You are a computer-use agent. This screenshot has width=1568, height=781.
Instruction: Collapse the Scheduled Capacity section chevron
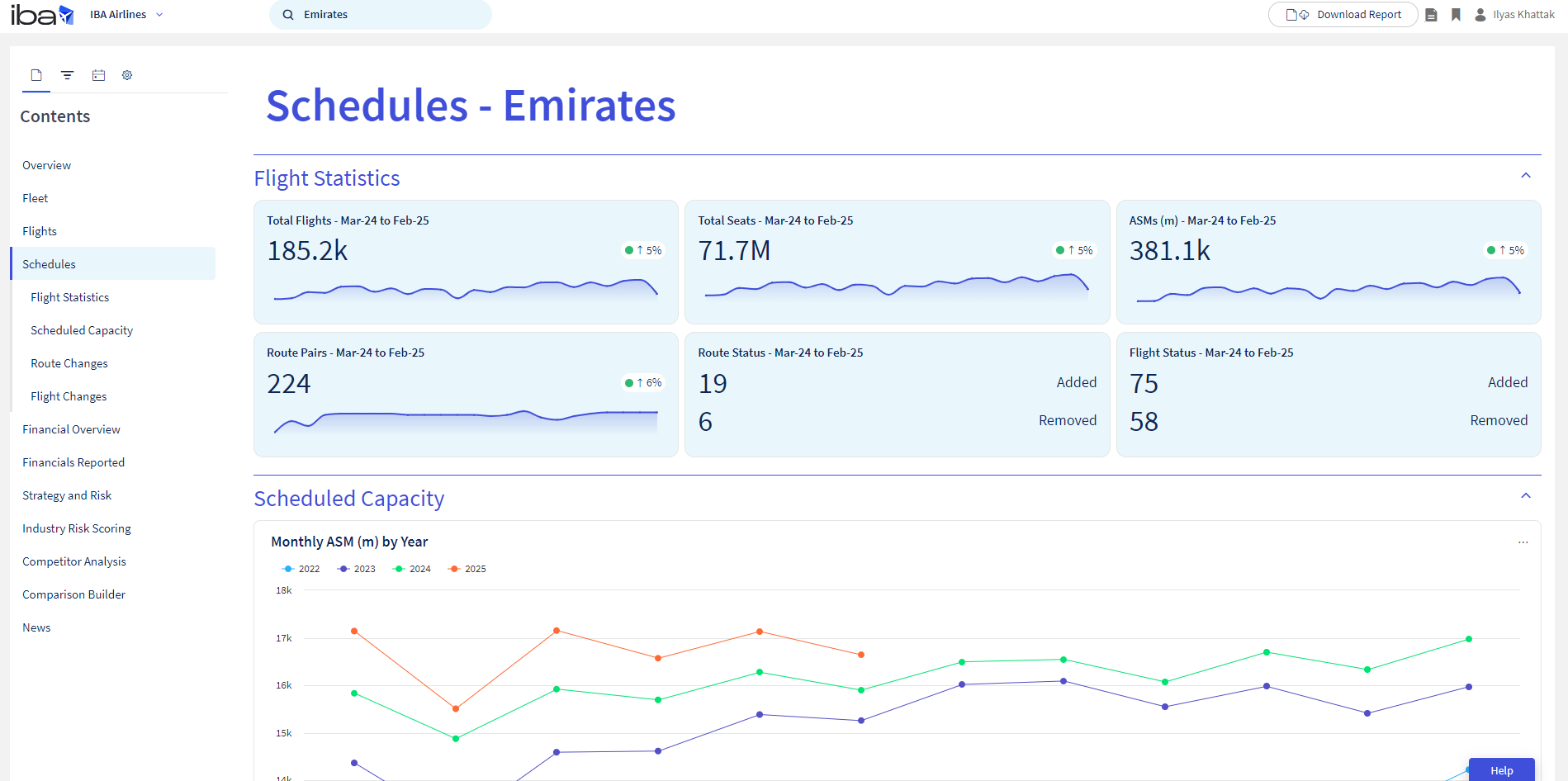point(1526,495)
